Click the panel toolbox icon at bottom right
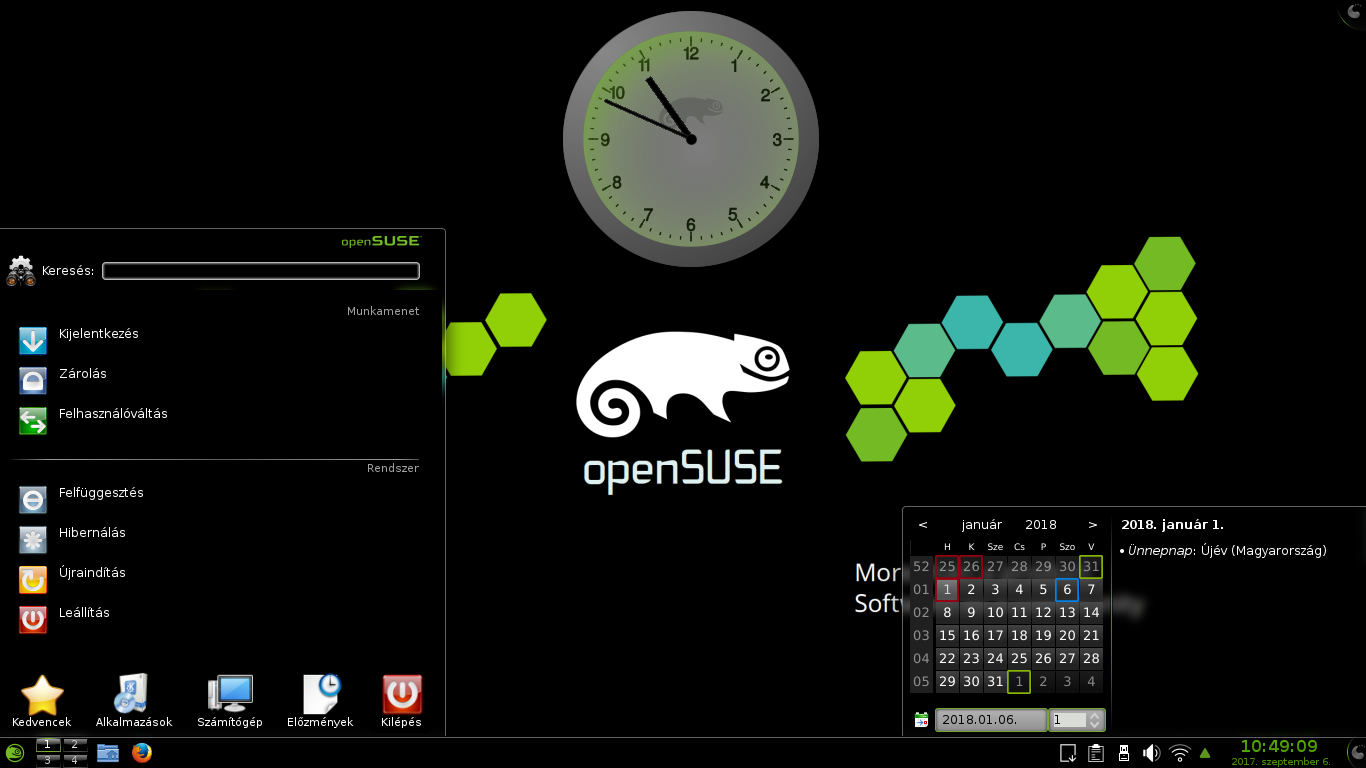Image resolution: width=1366 pixels, height=768 pixels. (1355, 753)
